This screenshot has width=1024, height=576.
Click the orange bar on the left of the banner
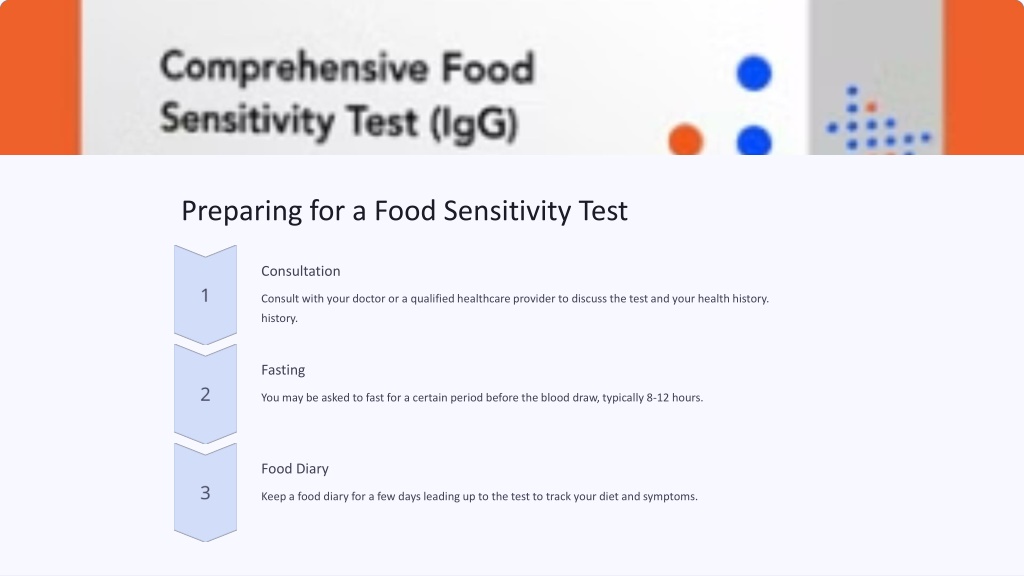coord(40,77)
